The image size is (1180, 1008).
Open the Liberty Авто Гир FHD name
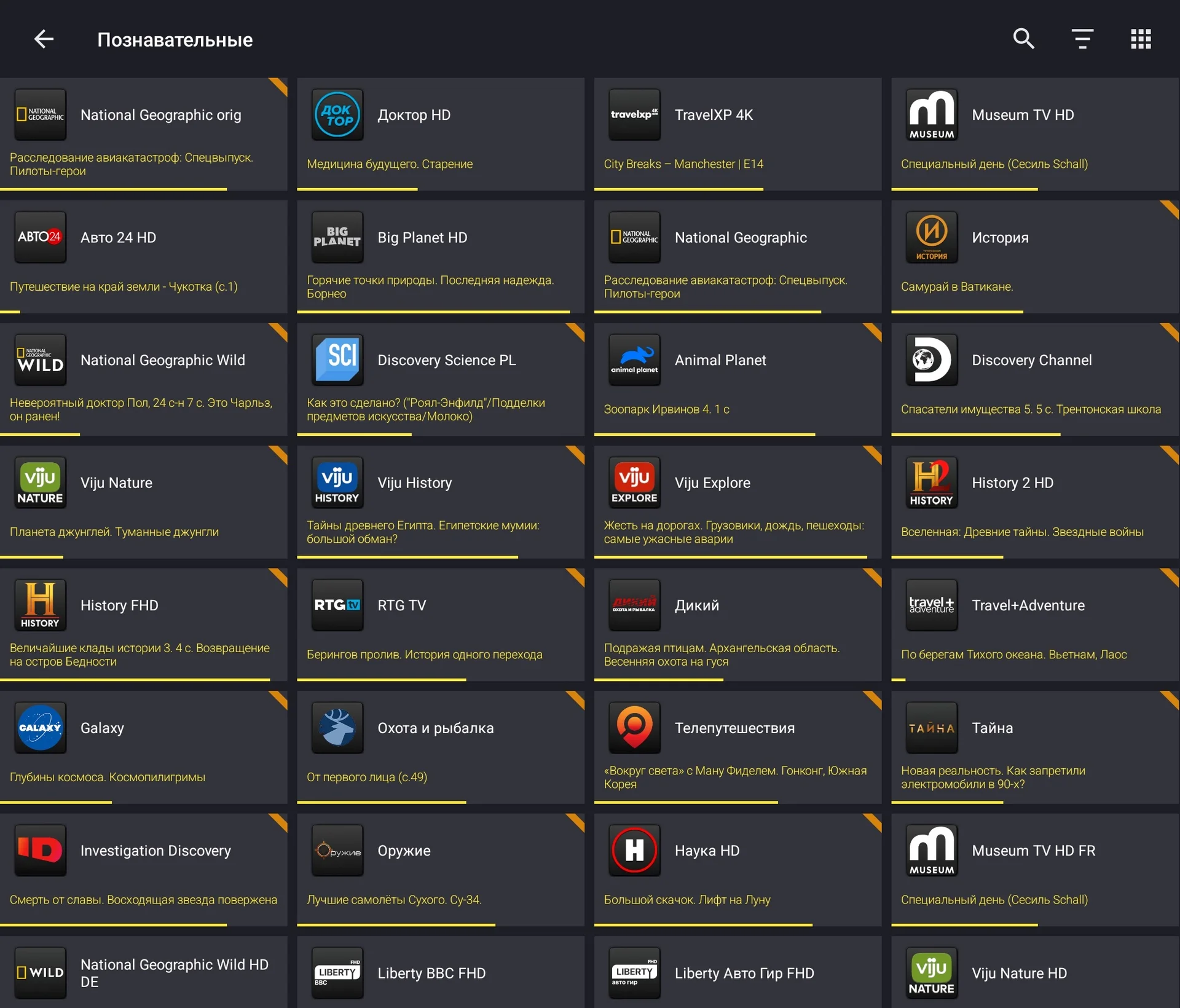744,973
